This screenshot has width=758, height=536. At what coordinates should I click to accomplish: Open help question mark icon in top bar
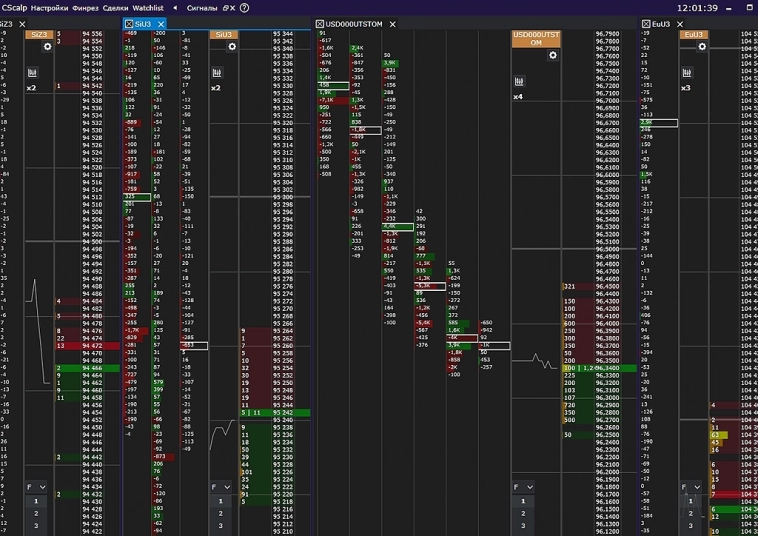click(244, 7)
